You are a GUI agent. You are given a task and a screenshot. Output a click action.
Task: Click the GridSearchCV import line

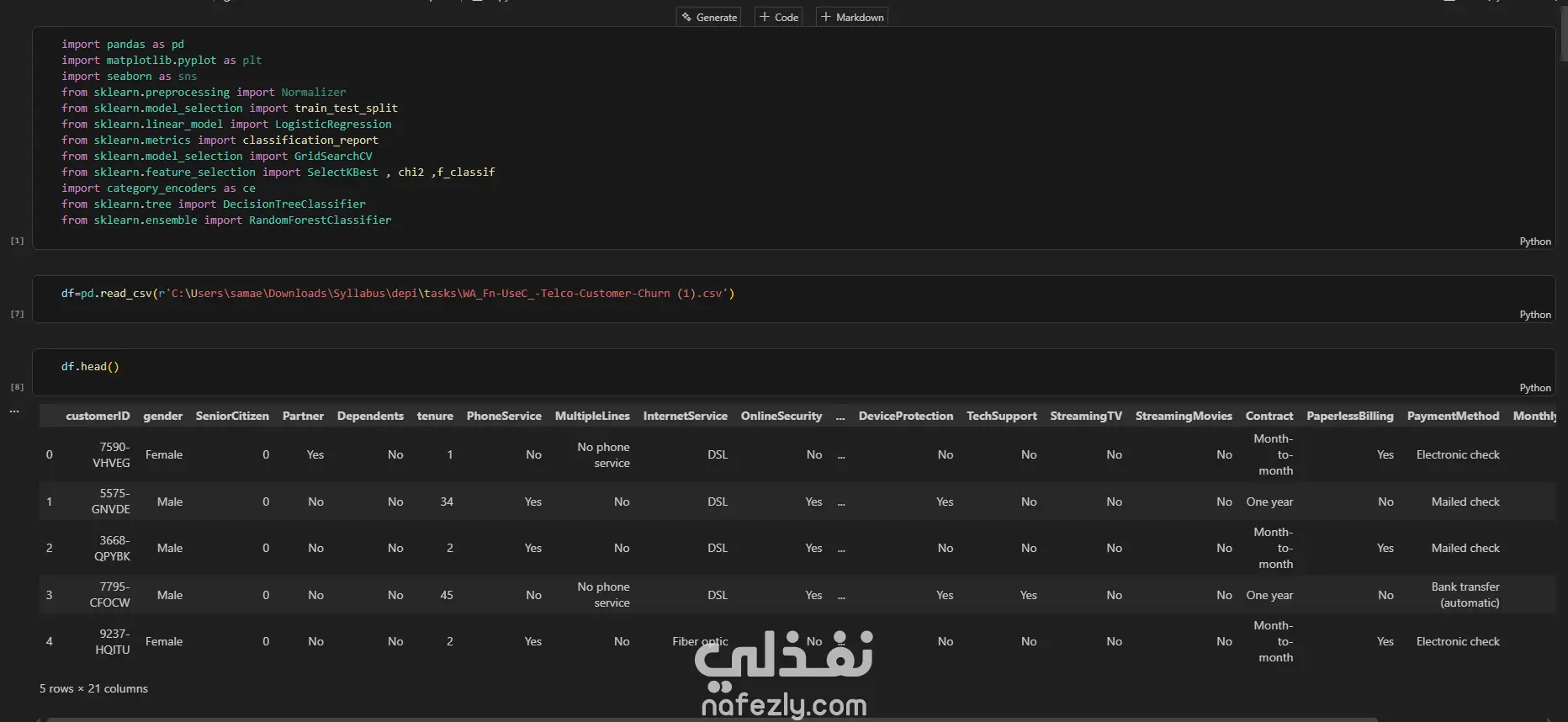pos(217,157)
